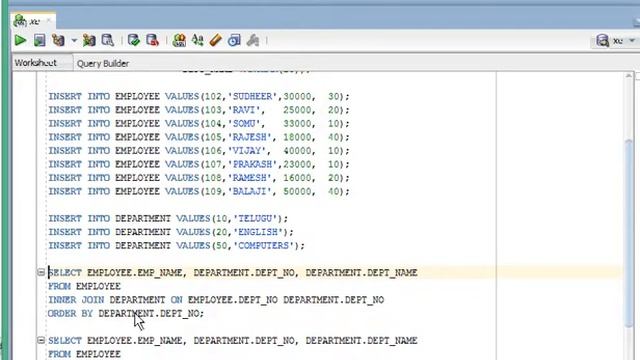The image size is (640, 360).
Task: Collapse the first SELECT statement fold
Action: [41, 272]
